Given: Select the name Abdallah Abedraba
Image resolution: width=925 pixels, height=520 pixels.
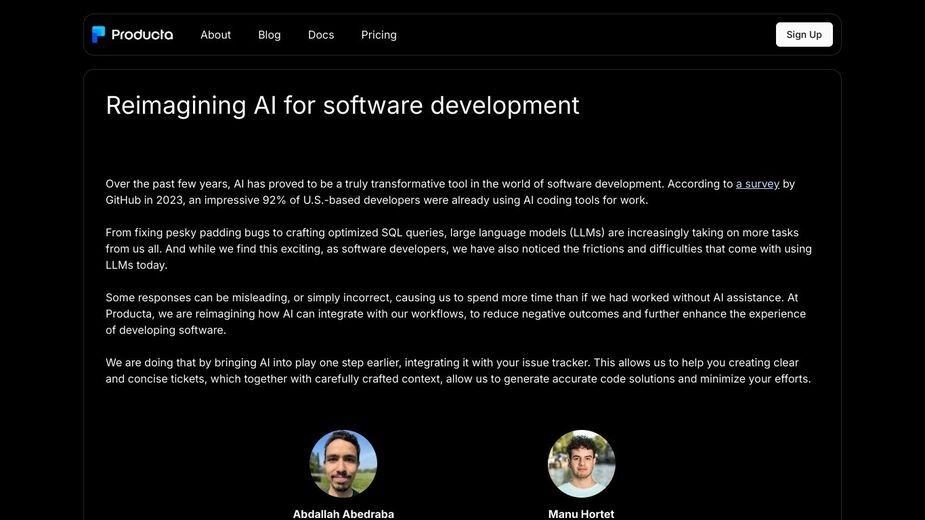Looking at the screenshot, I should click(343, 514).
